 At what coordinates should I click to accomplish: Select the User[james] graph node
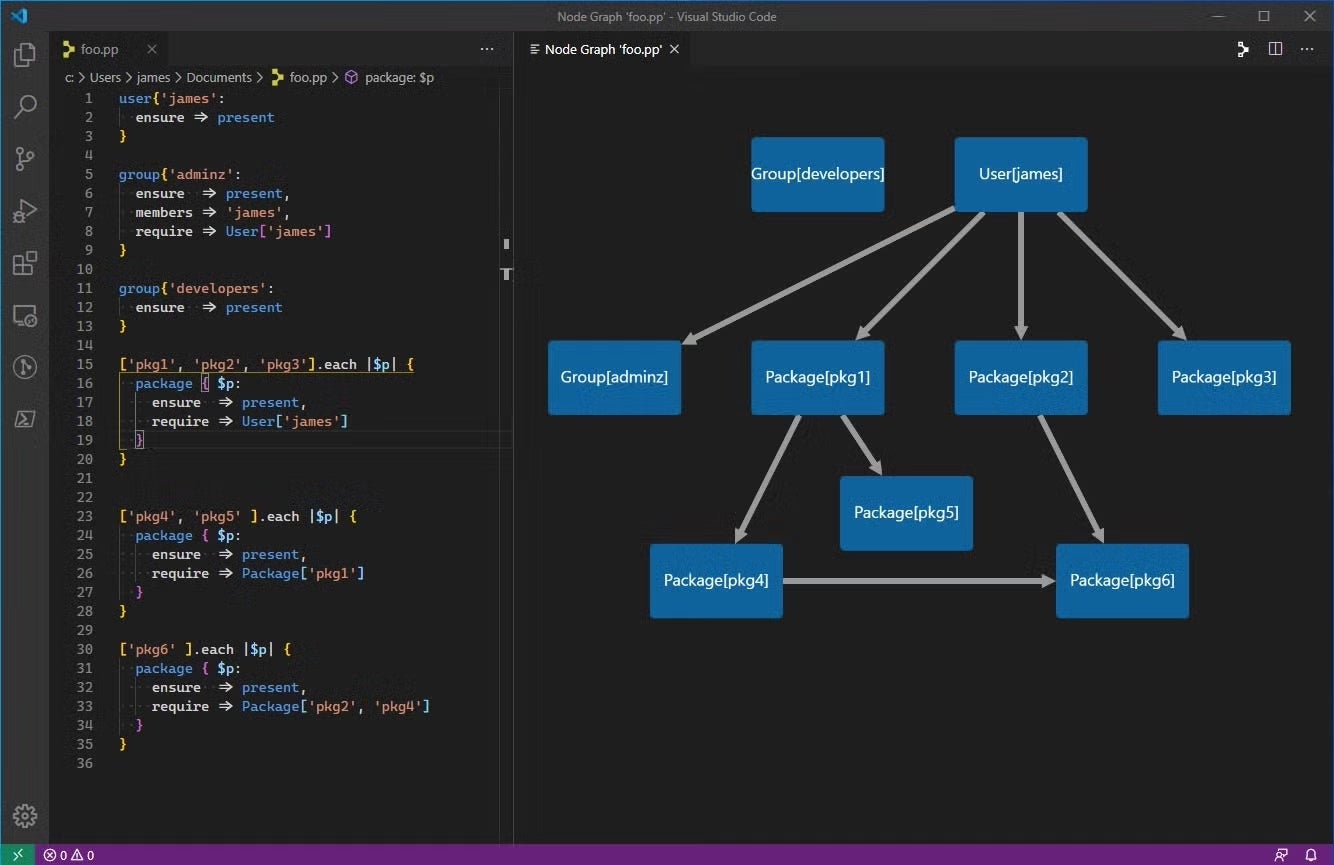coord(1020,174)
